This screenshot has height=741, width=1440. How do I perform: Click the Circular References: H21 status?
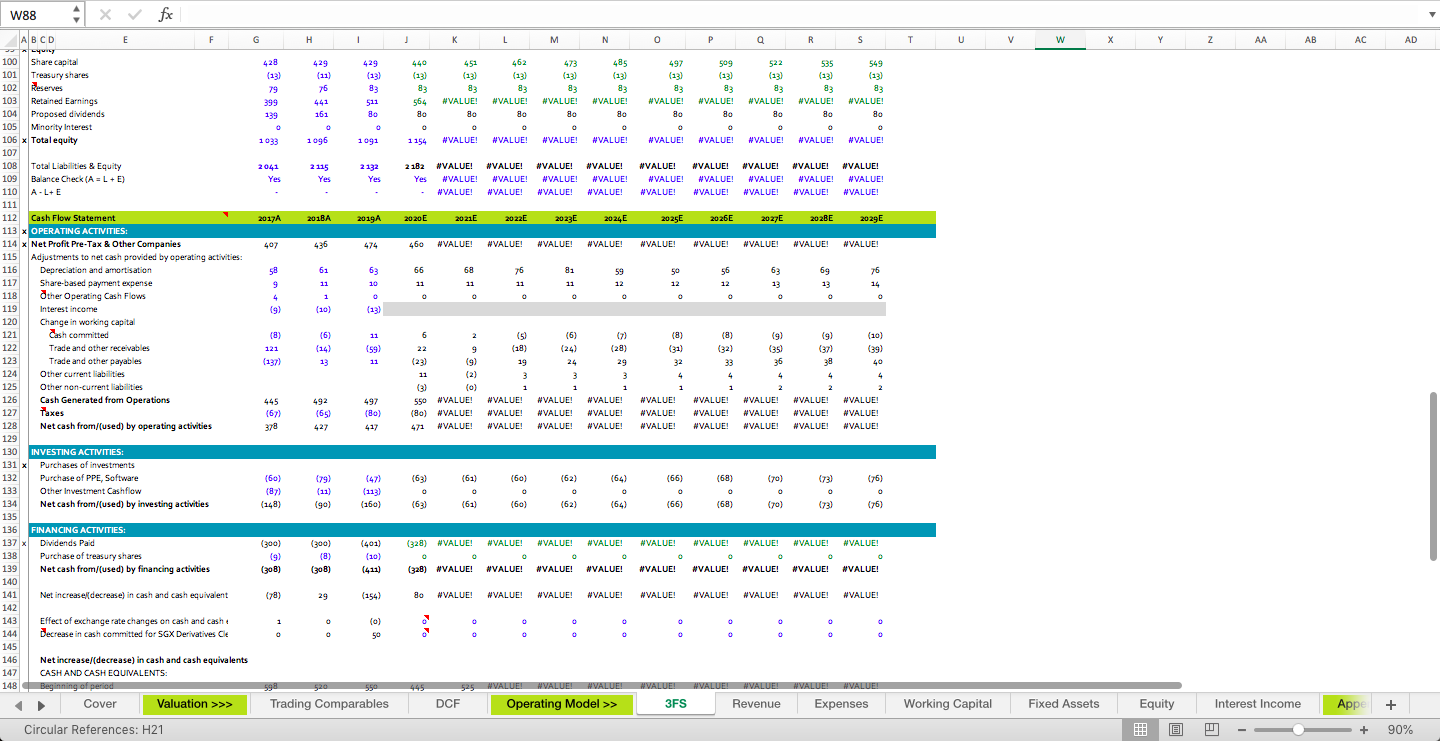pyautogui.click(x=94, y=730)
